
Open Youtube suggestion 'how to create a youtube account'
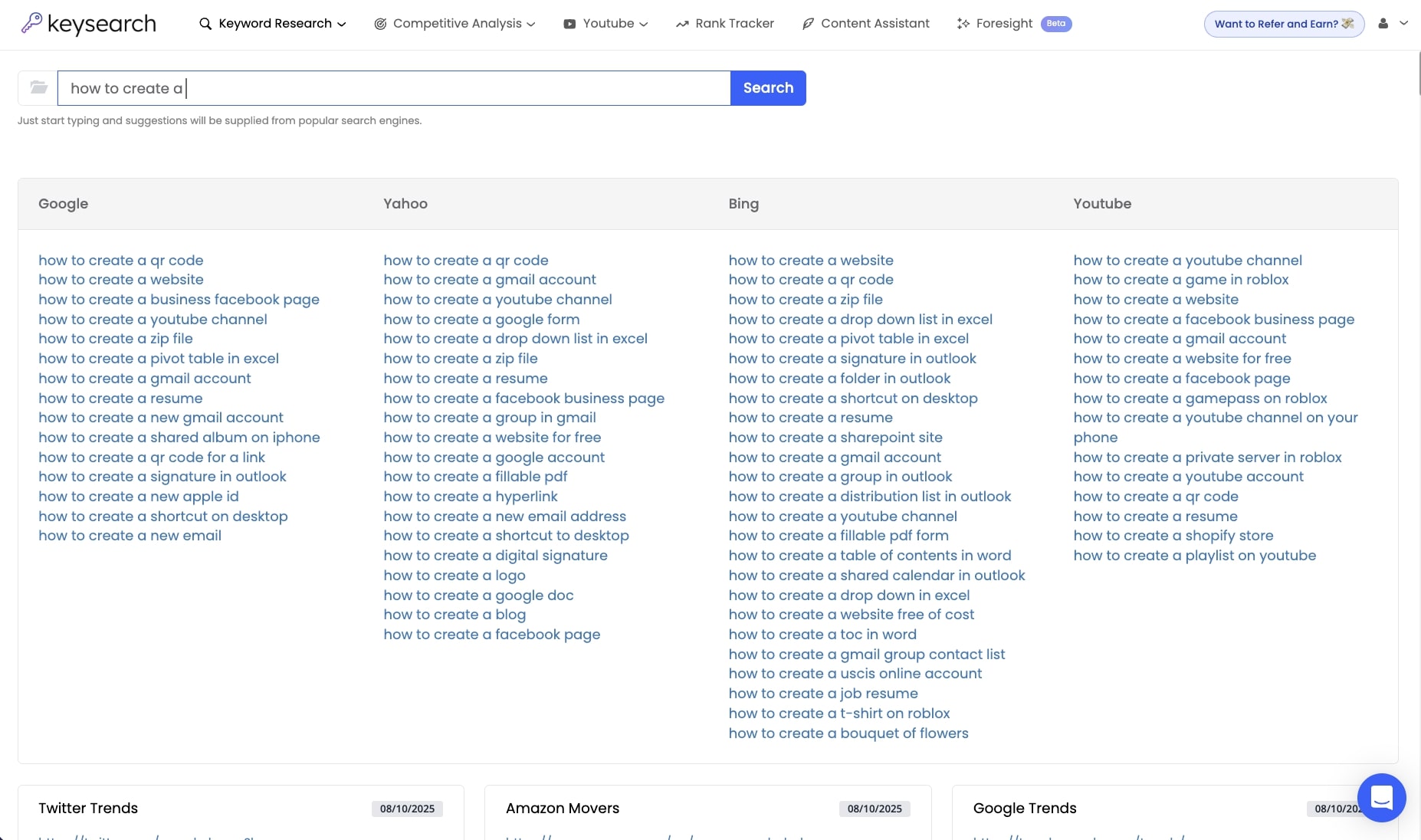pyautogui.click(x=1188, y=477)
